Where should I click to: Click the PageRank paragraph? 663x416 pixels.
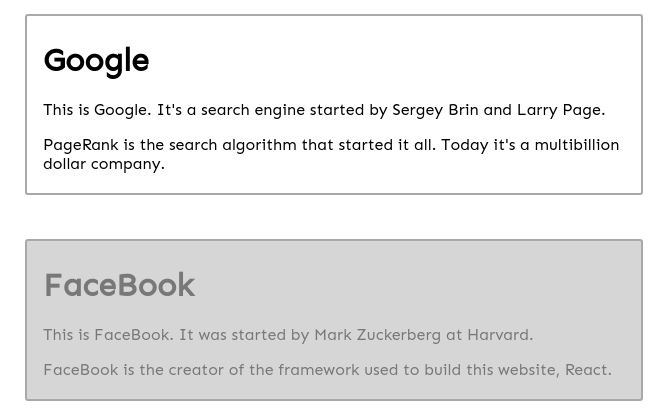pyautogui.click(x=331, y=154)
